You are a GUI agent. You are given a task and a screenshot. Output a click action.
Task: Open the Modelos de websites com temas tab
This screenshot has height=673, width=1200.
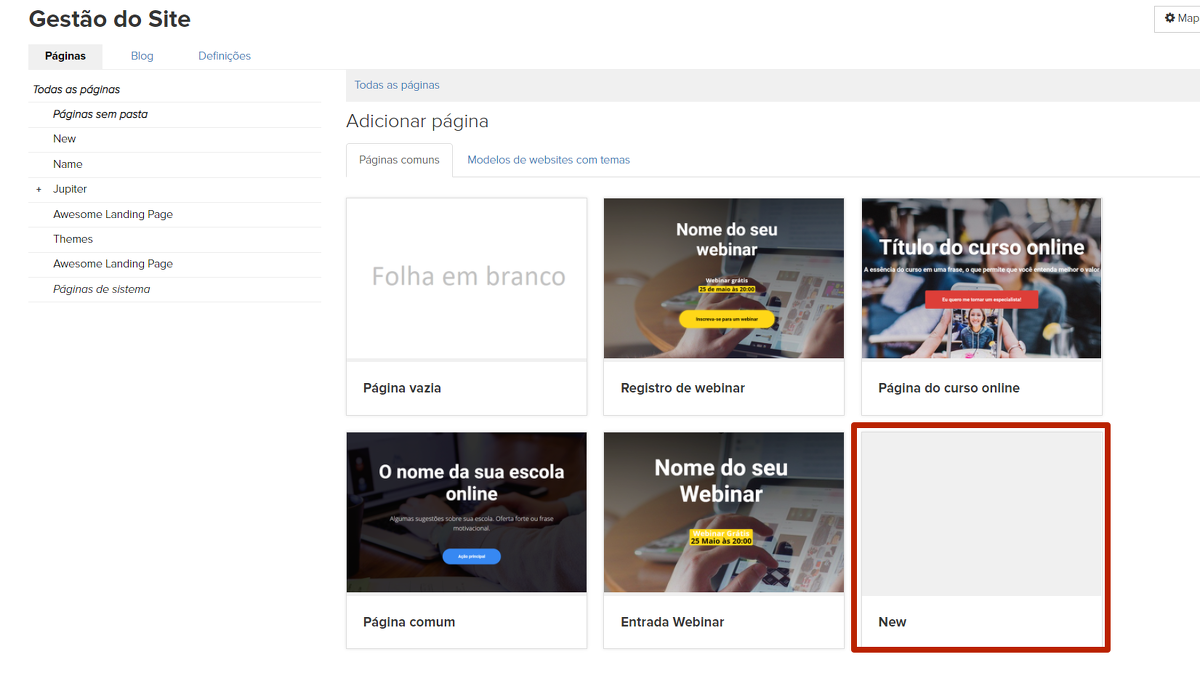pyautogui.click(x=548, y=160)
